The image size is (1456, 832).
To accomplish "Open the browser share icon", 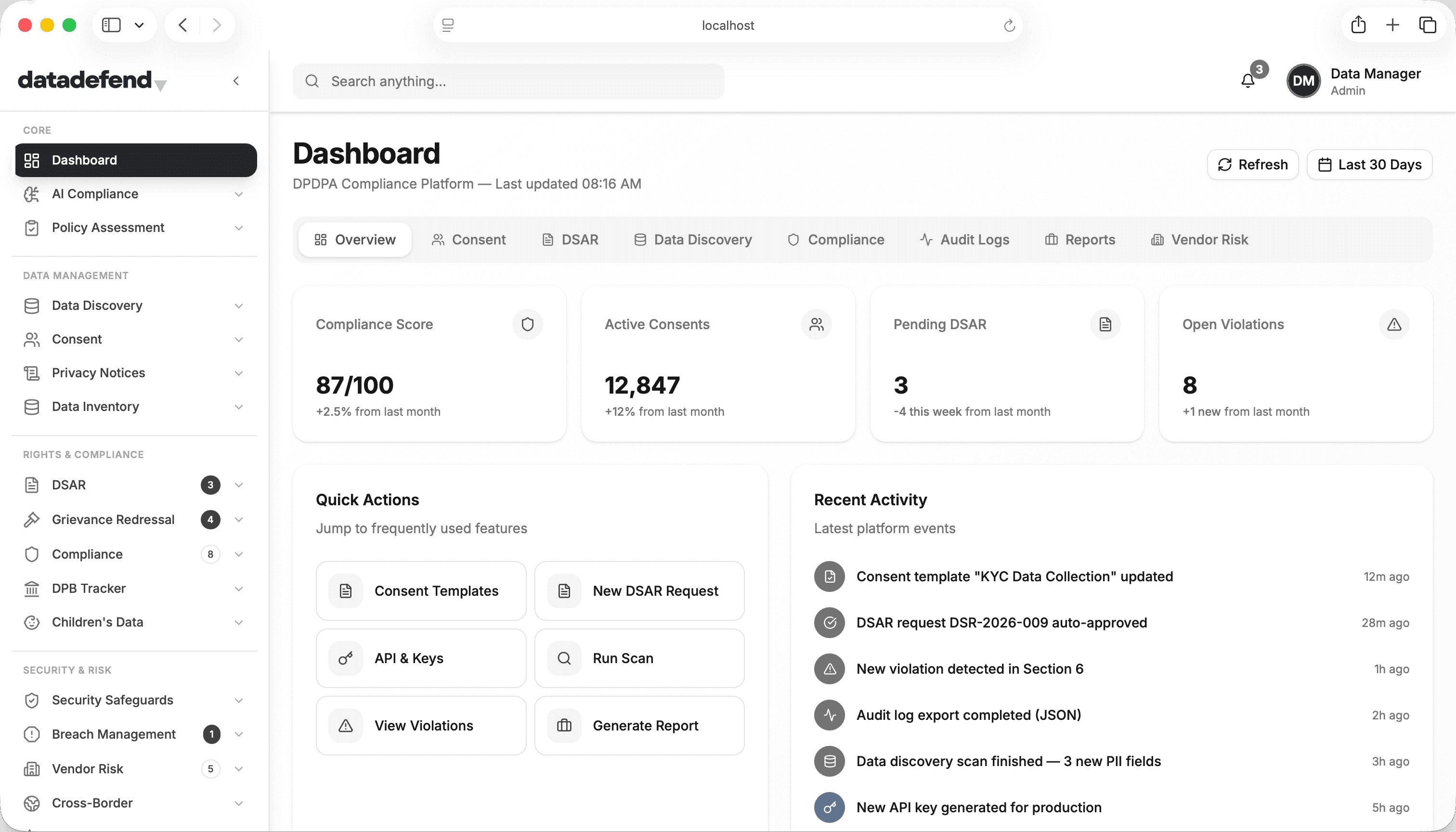I will [x=1358, y=25].
